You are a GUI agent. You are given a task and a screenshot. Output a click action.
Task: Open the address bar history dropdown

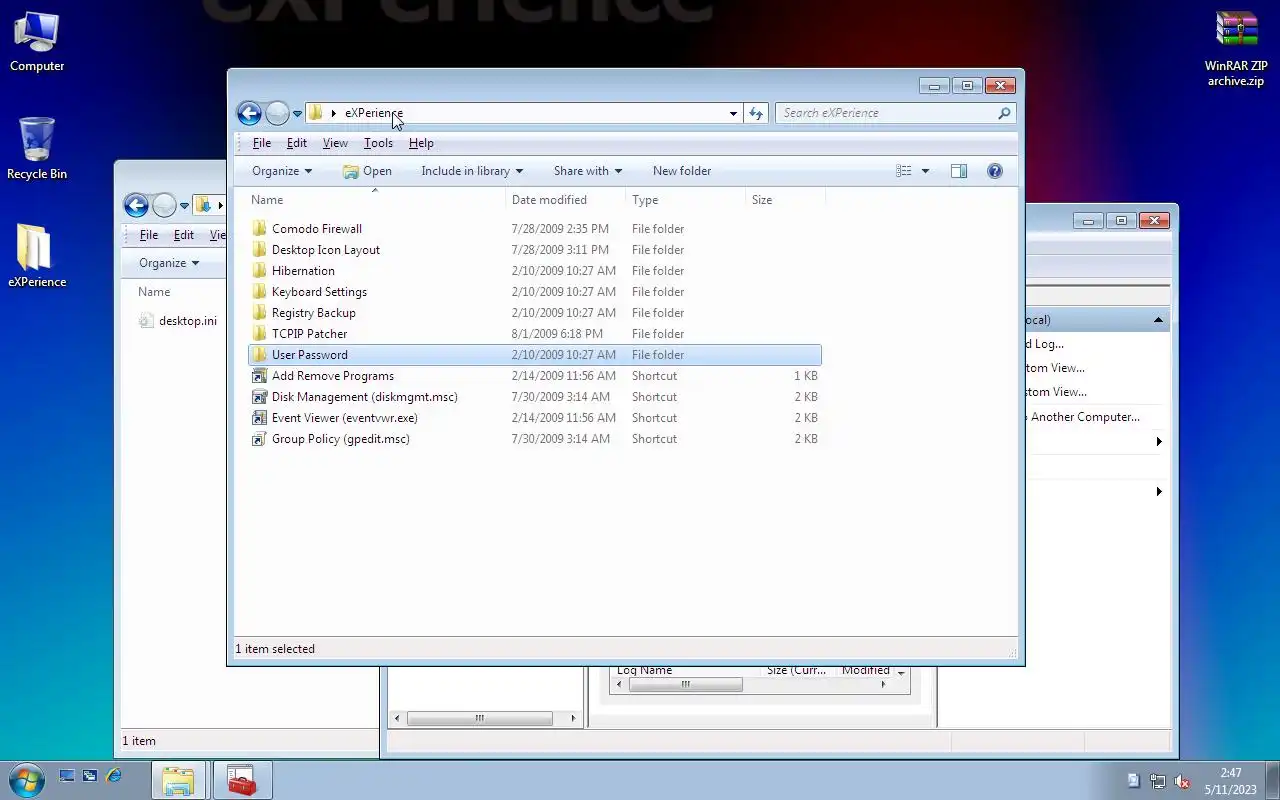point(733,113)
